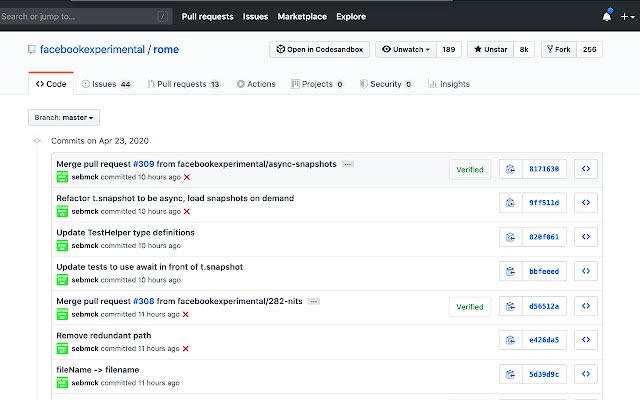View 256 forks count
The image size is (640, 400).
click(x=589, y=49)
